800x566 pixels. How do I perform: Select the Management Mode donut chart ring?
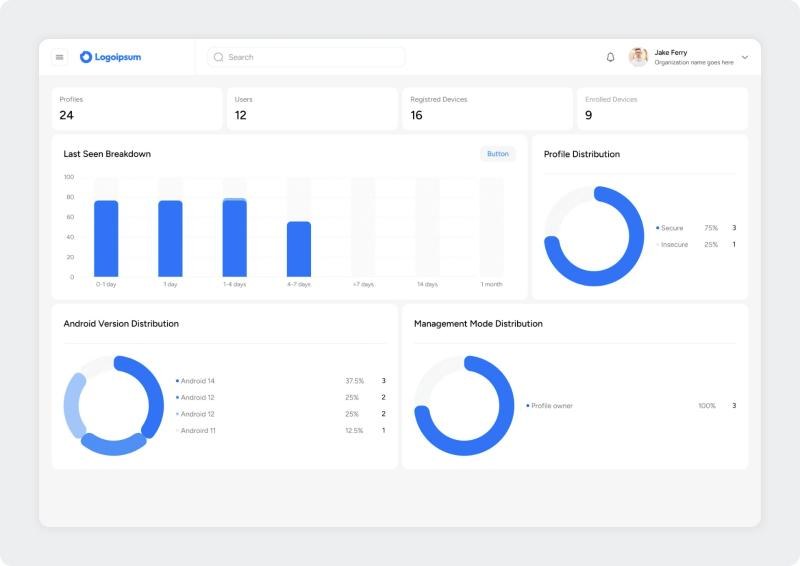tap(505, 408)
